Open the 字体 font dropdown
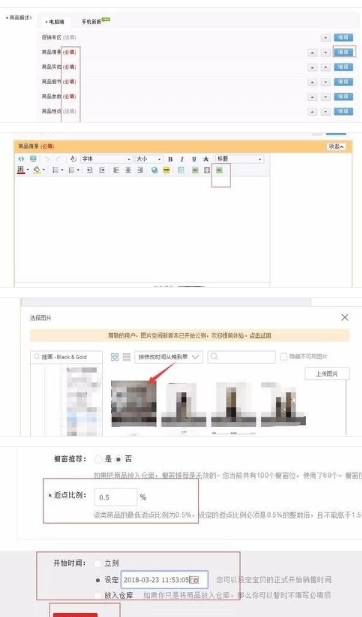 pyautogui.click(x=106, y=159)
